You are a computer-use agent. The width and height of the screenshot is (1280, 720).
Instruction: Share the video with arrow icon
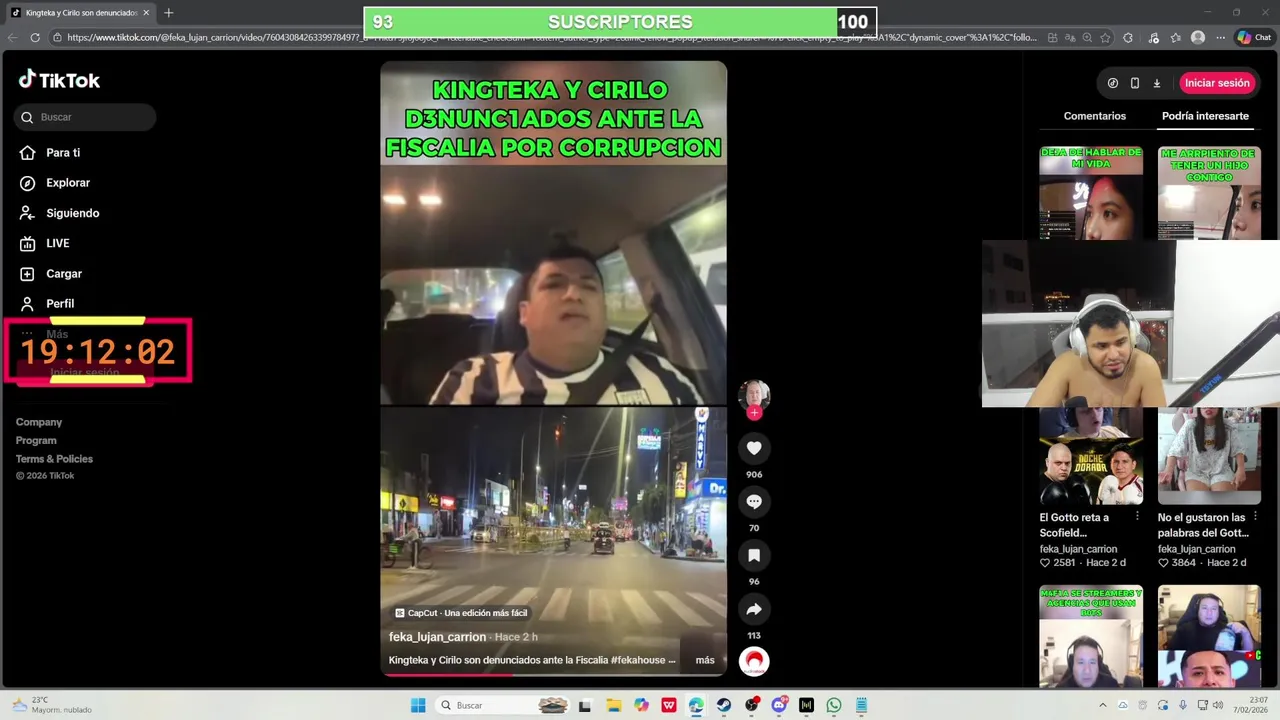click(x=754, y=609)
